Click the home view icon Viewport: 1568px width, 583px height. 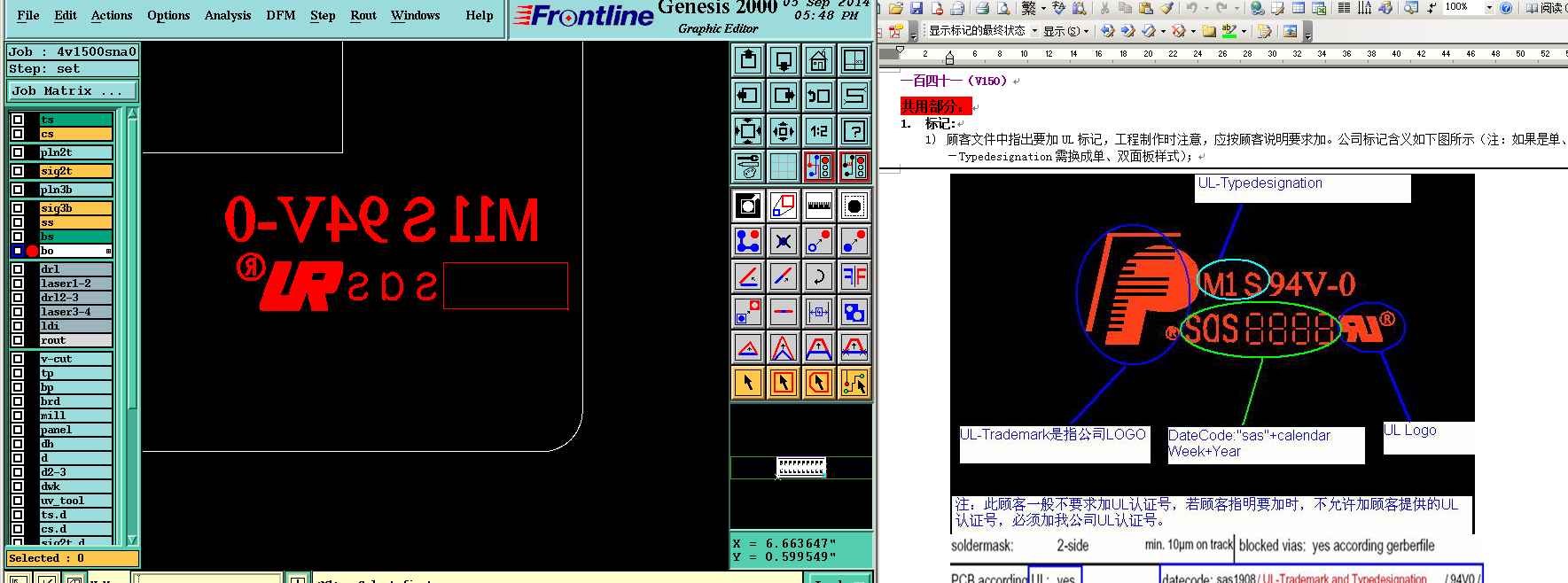(819, 60)
